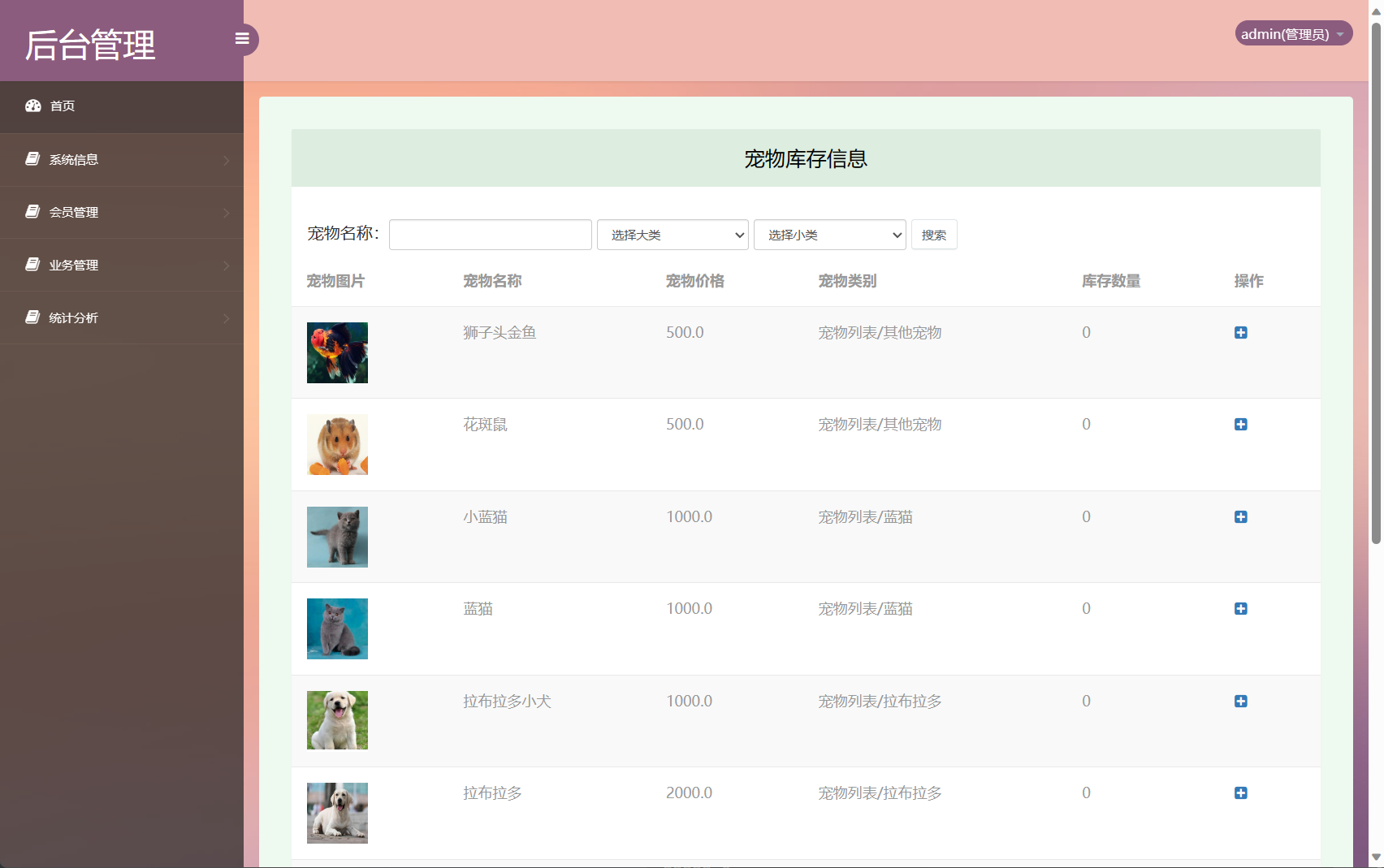Screen dimensions: 1384x868
Task: Click the 宠物库存信息 page heading
Action: (x=806, y=158)
